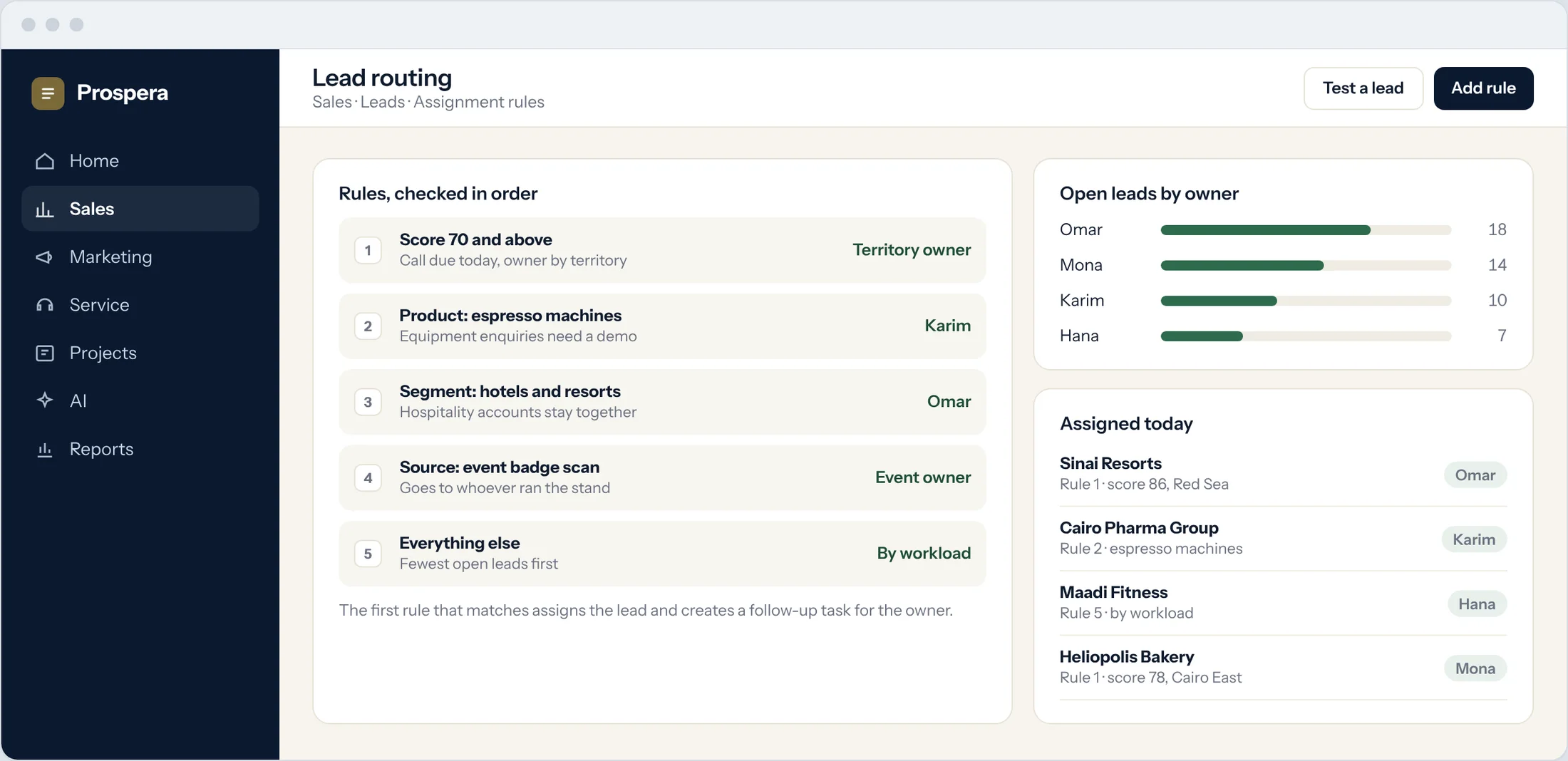The width and height of the screenshot is (1568, 761).
Task: Click Karim's open leads count 10
Action: [1497, 301]
